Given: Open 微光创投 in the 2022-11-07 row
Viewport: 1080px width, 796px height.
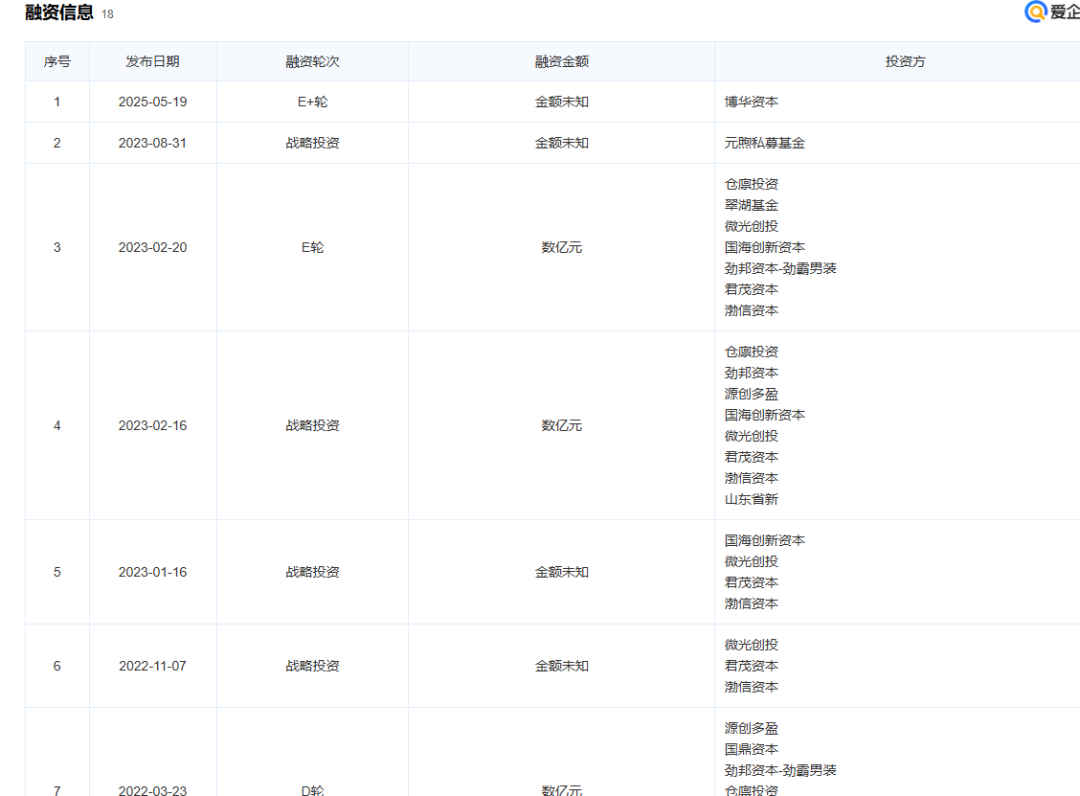Looking at the screenshot, I should click(x=751, y=645).
